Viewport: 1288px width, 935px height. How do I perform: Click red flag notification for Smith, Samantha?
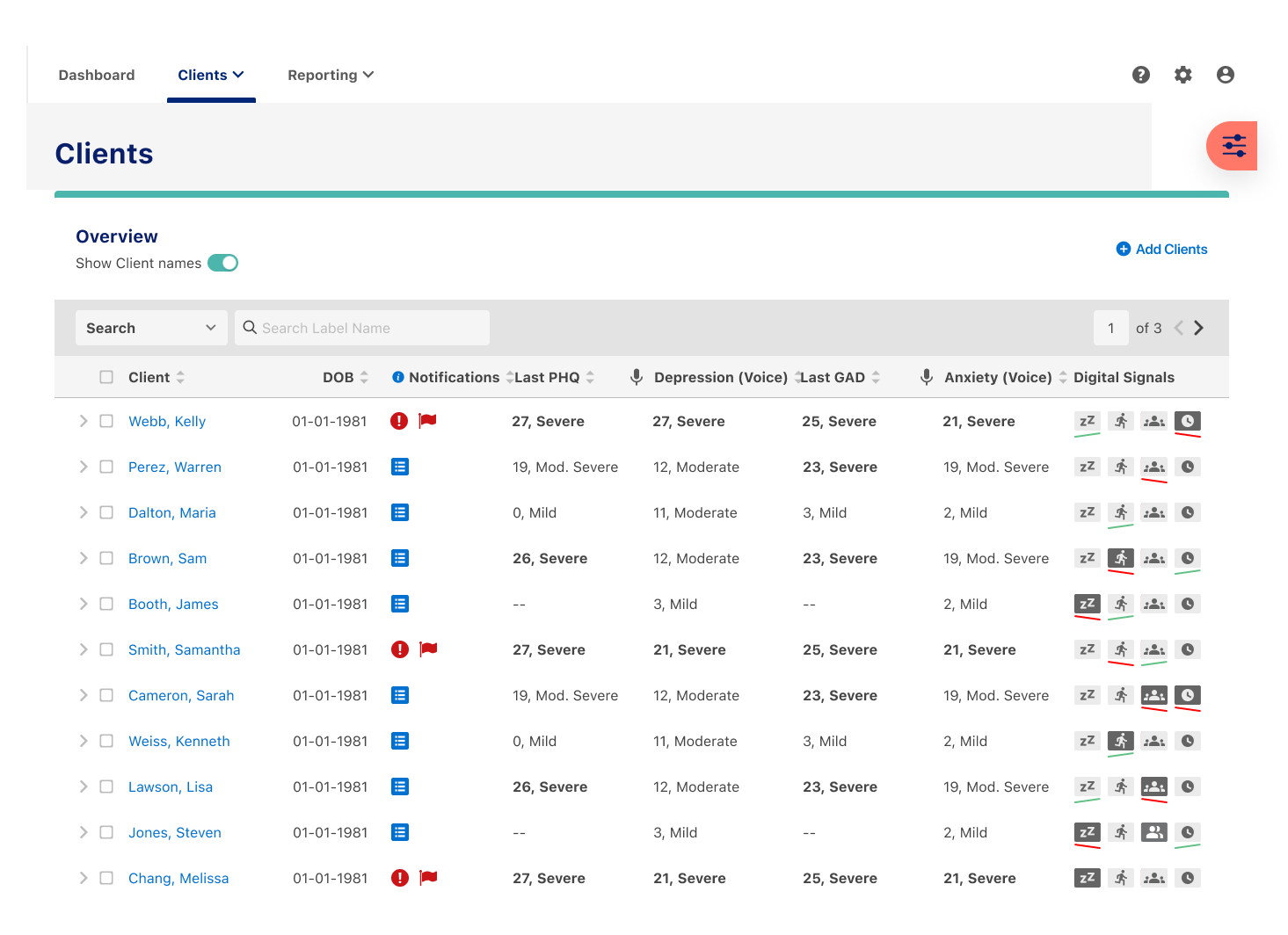[x=428, y=649]
